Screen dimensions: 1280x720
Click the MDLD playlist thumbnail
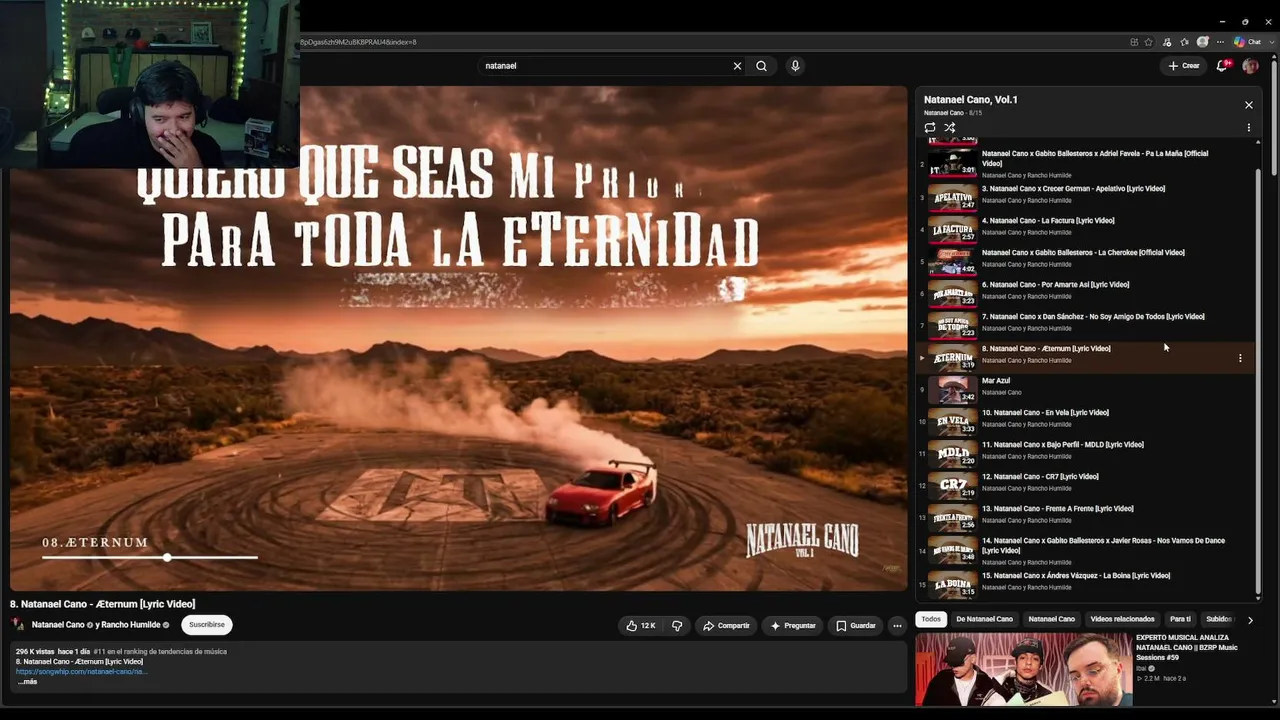[953, 453]
